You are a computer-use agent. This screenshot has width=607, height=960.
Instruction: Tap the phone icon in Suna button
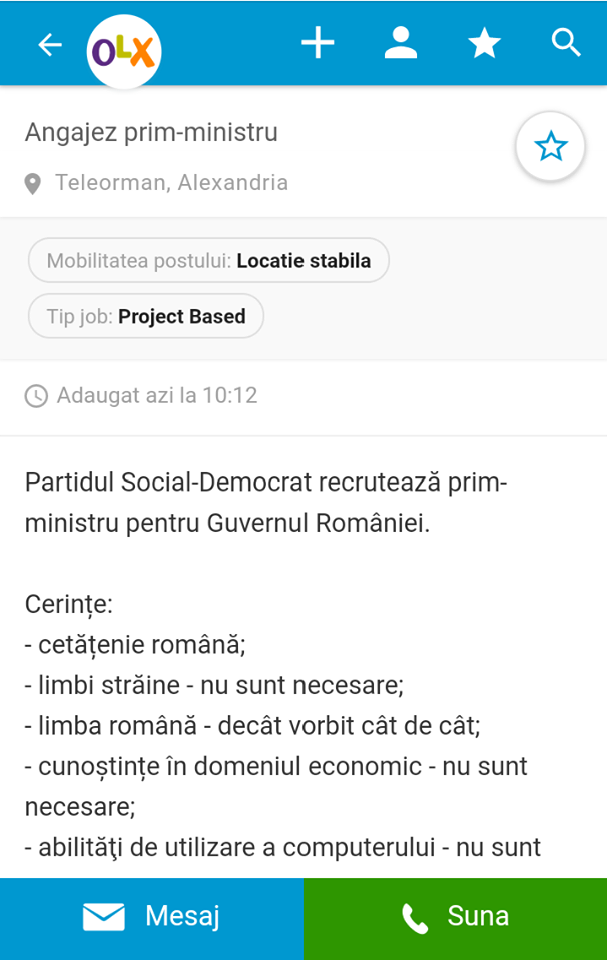pyautogui.click(x=415, y=917)
